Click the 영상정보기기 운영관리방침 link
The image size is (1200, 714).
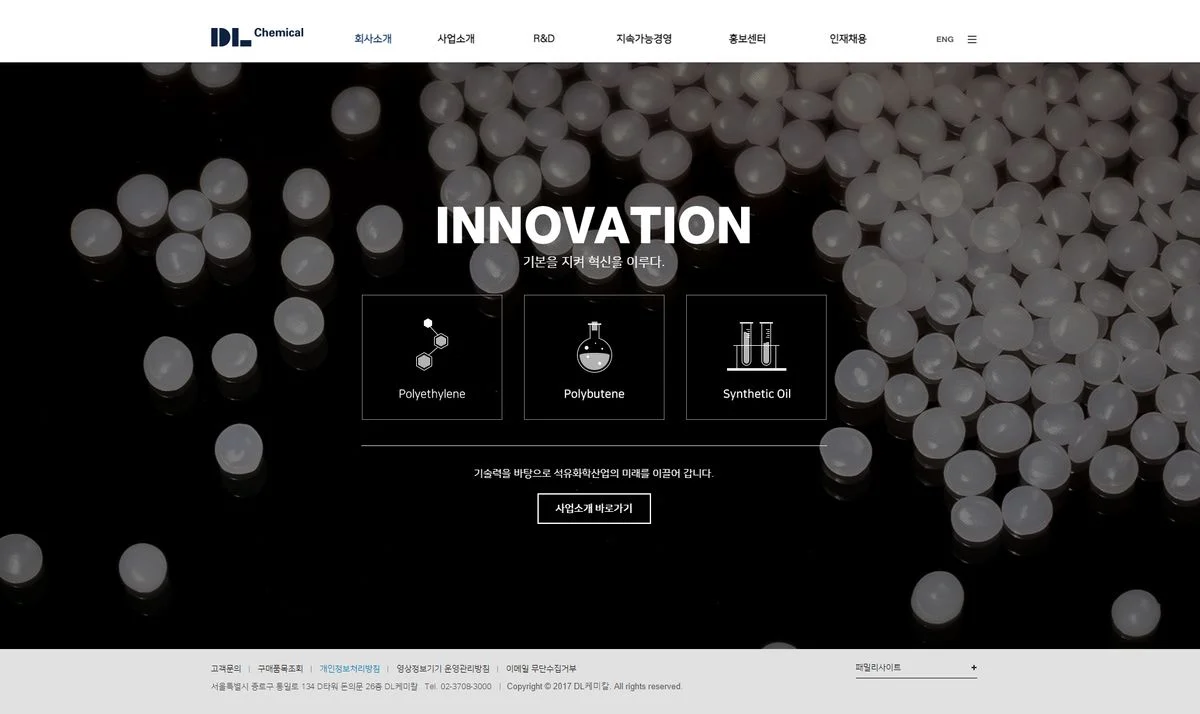pos(443,668)
